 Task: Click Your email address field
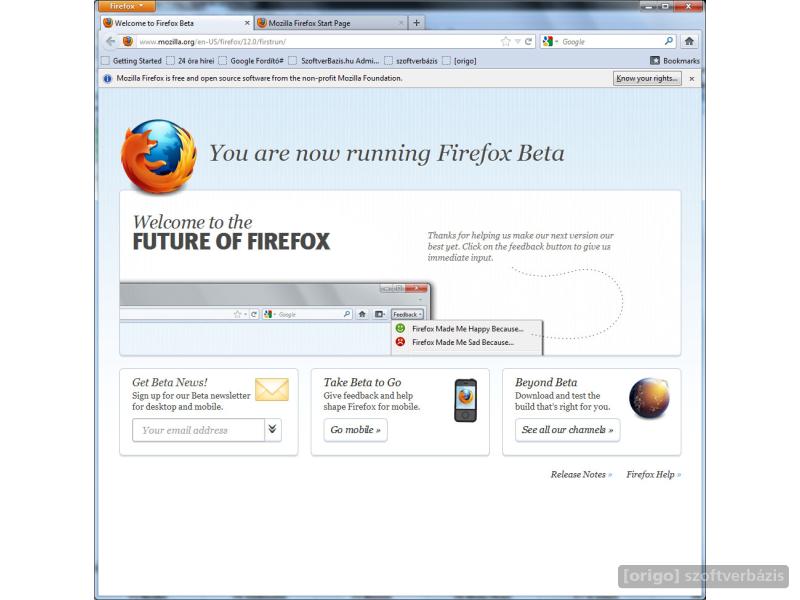point(198,430)
